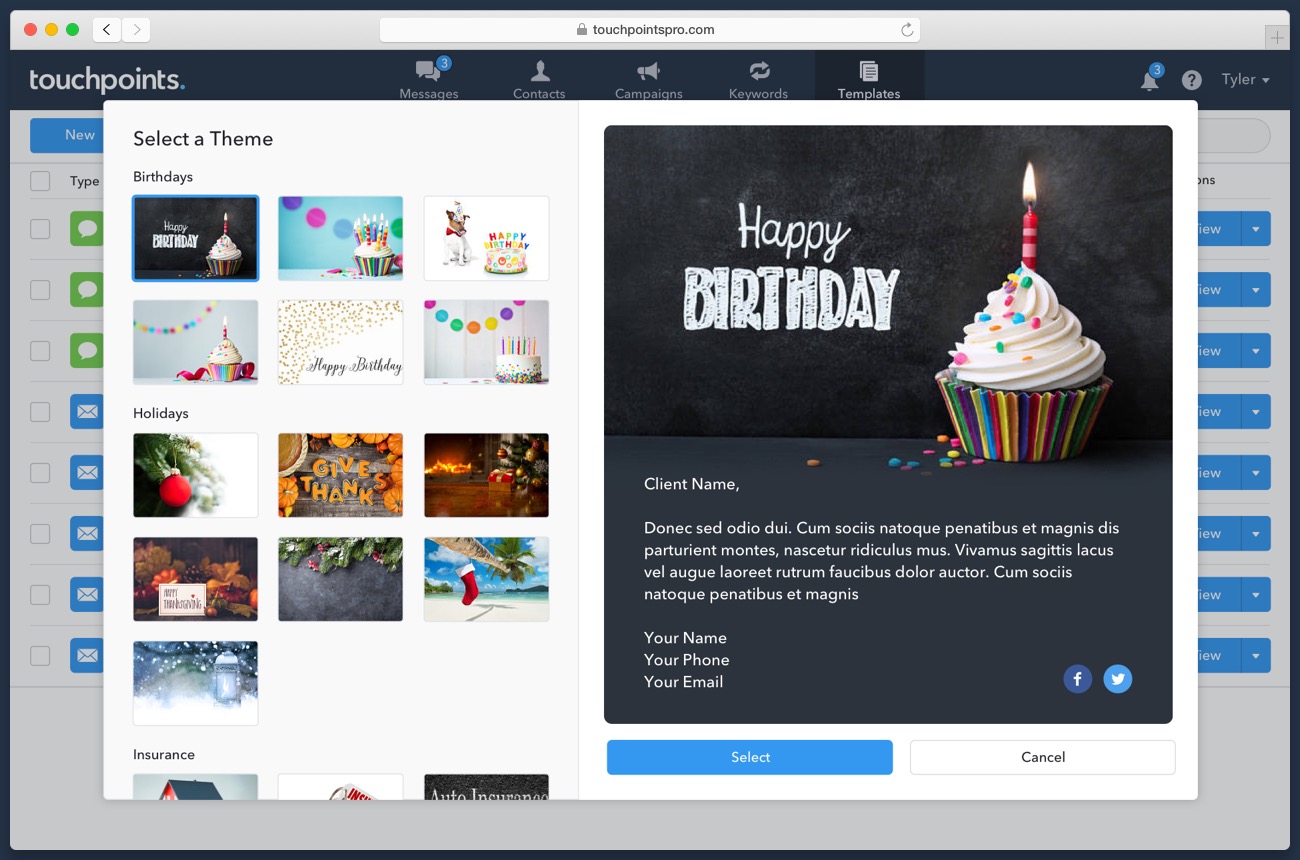Switch to the Templates section

click(x=869, y=78)
